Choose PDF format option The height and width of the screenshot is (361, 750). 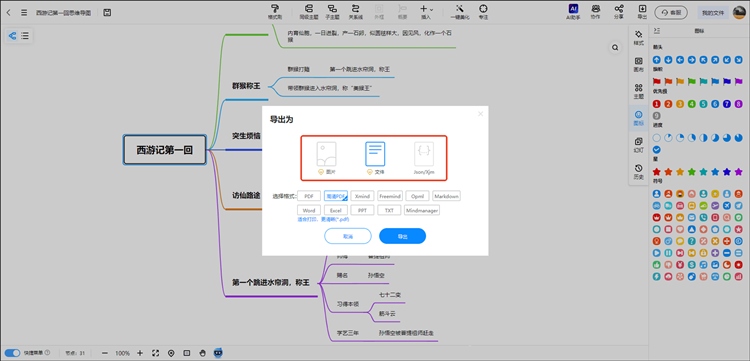click(x=309, y=196)
